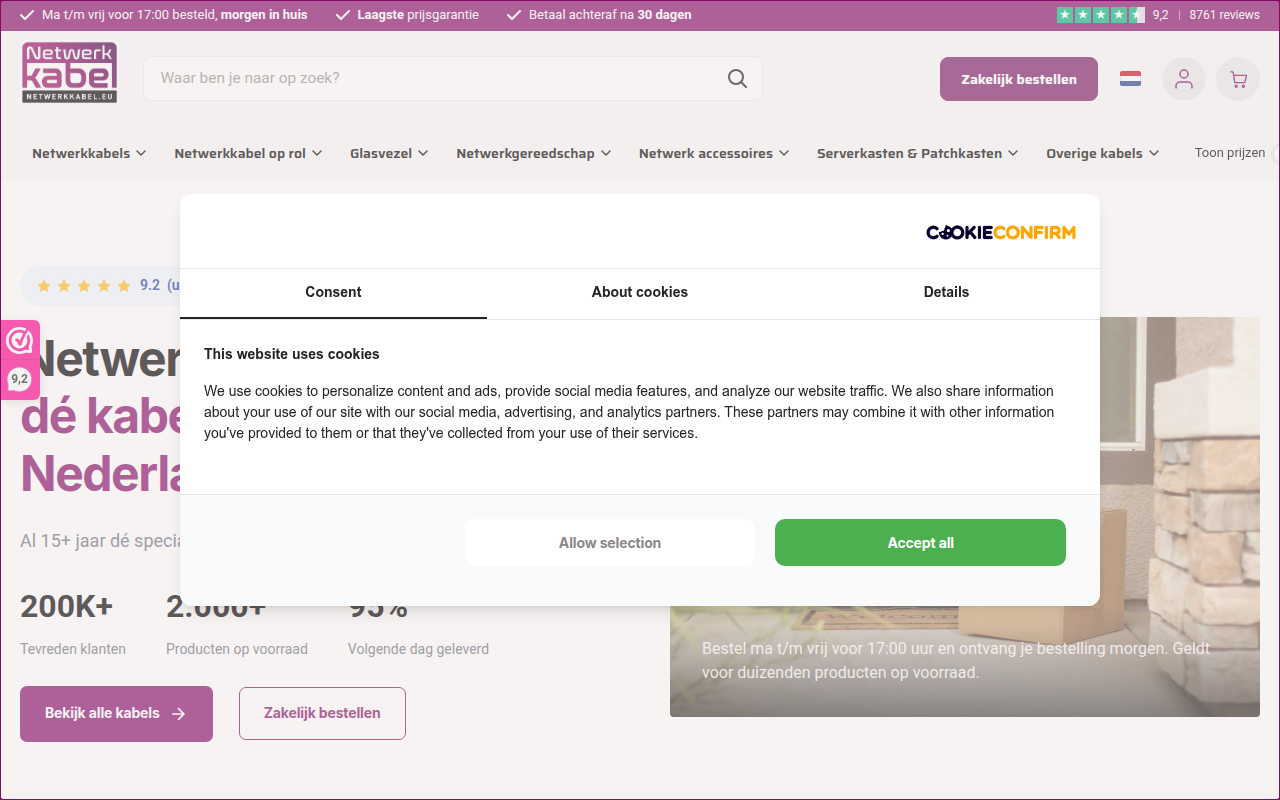Switch to the About cookies tab
The width and height of the screenshot is (1280, 800).
pos(640,293)
